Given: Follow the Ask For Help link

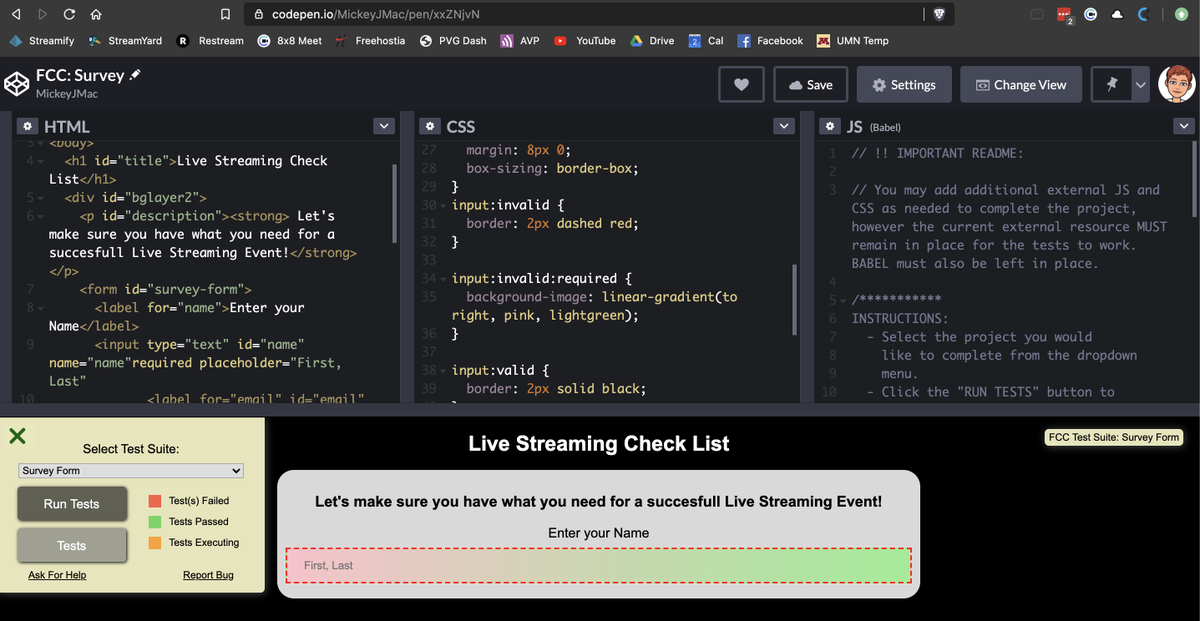Looking at the screenshot, I should 57,575.
